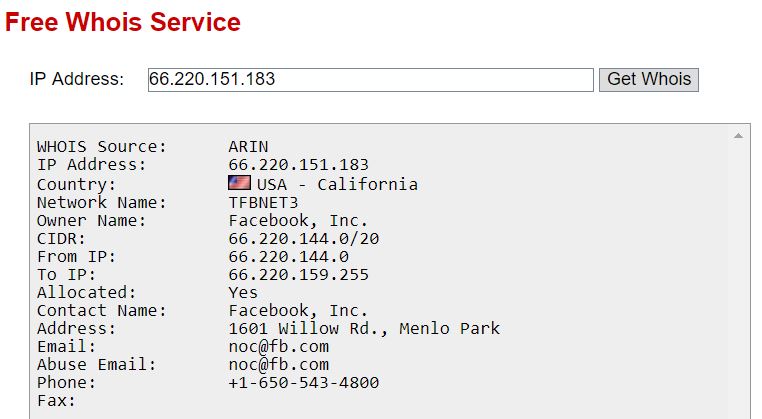Screen dimensions: 762x419
Task: Click the WHOIS Source value ARIN
Action: click(x=248, y=147)
